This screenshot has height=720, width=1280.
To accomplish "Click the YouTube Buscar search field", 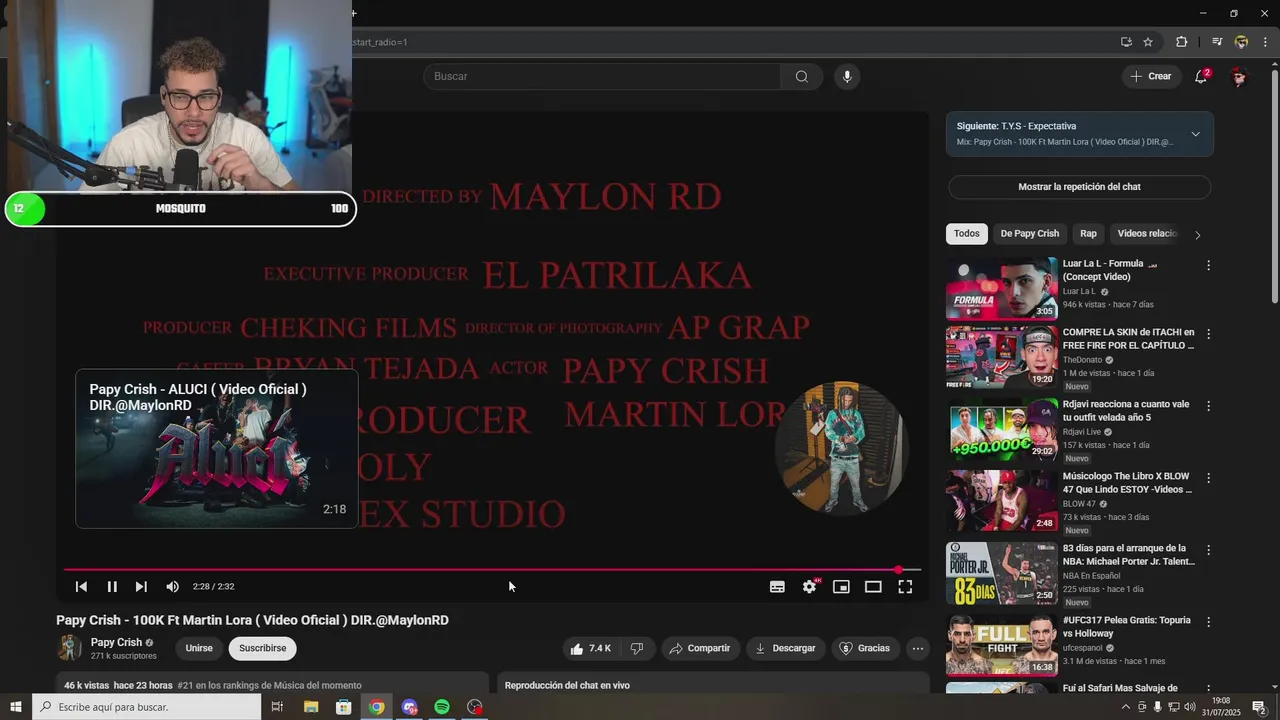I will click(x=602, y=77).
